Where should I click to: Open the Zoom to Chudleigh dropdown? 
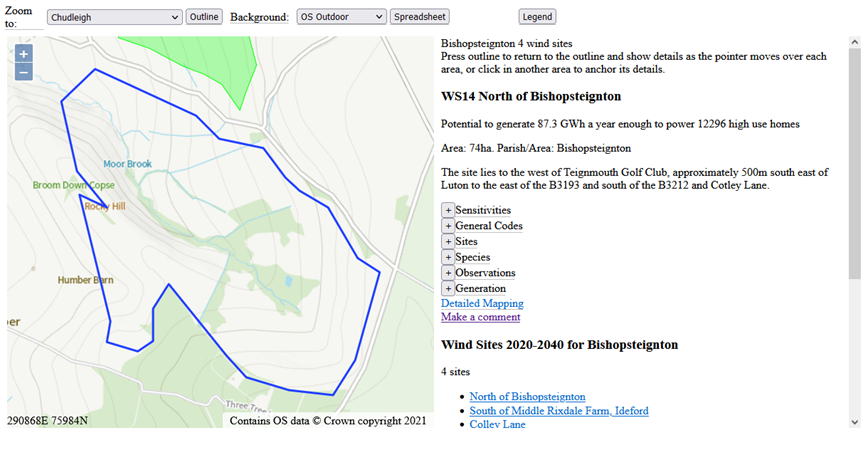114,17
